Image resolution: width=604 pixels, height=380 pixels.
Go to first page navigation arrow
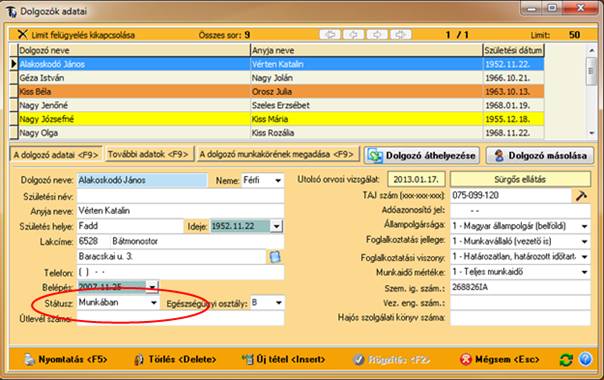330,35
